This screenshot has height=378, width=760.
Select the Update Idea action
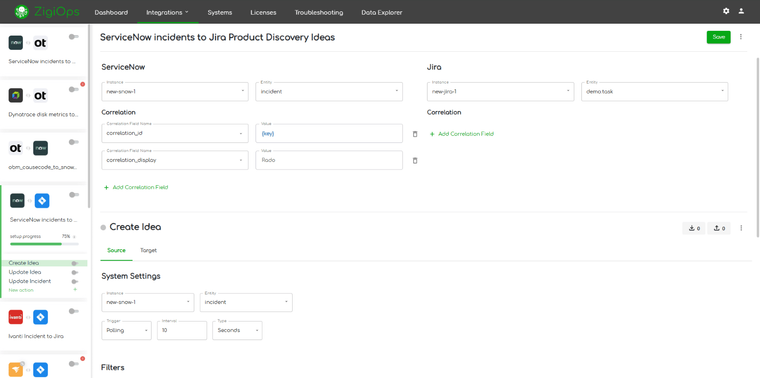[25, 272]
